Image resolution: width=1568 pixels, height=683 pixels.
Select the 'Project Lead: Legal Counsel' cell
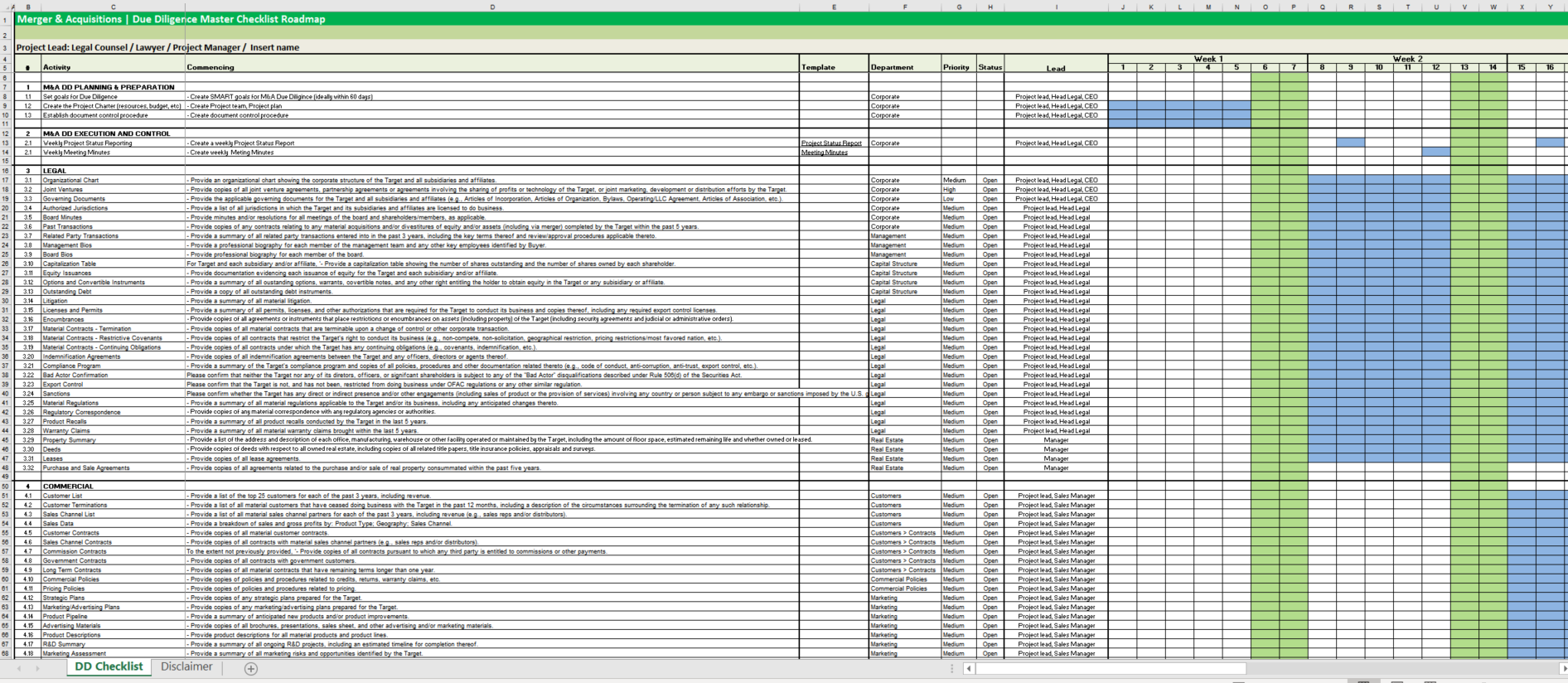(x=157, y=47)
